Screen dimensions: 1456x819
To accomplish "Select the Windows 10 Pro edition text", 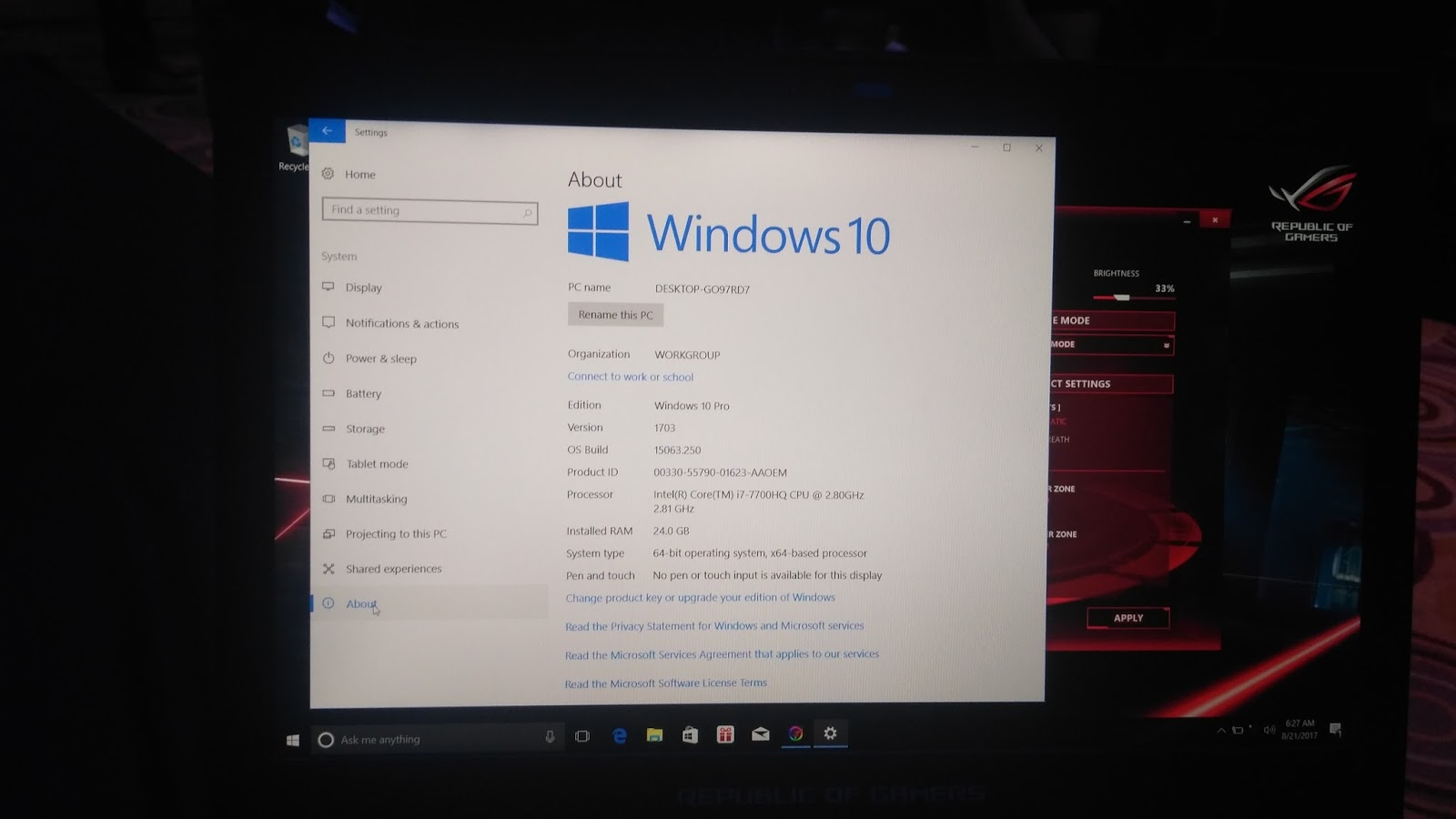I will coord(692,406).
